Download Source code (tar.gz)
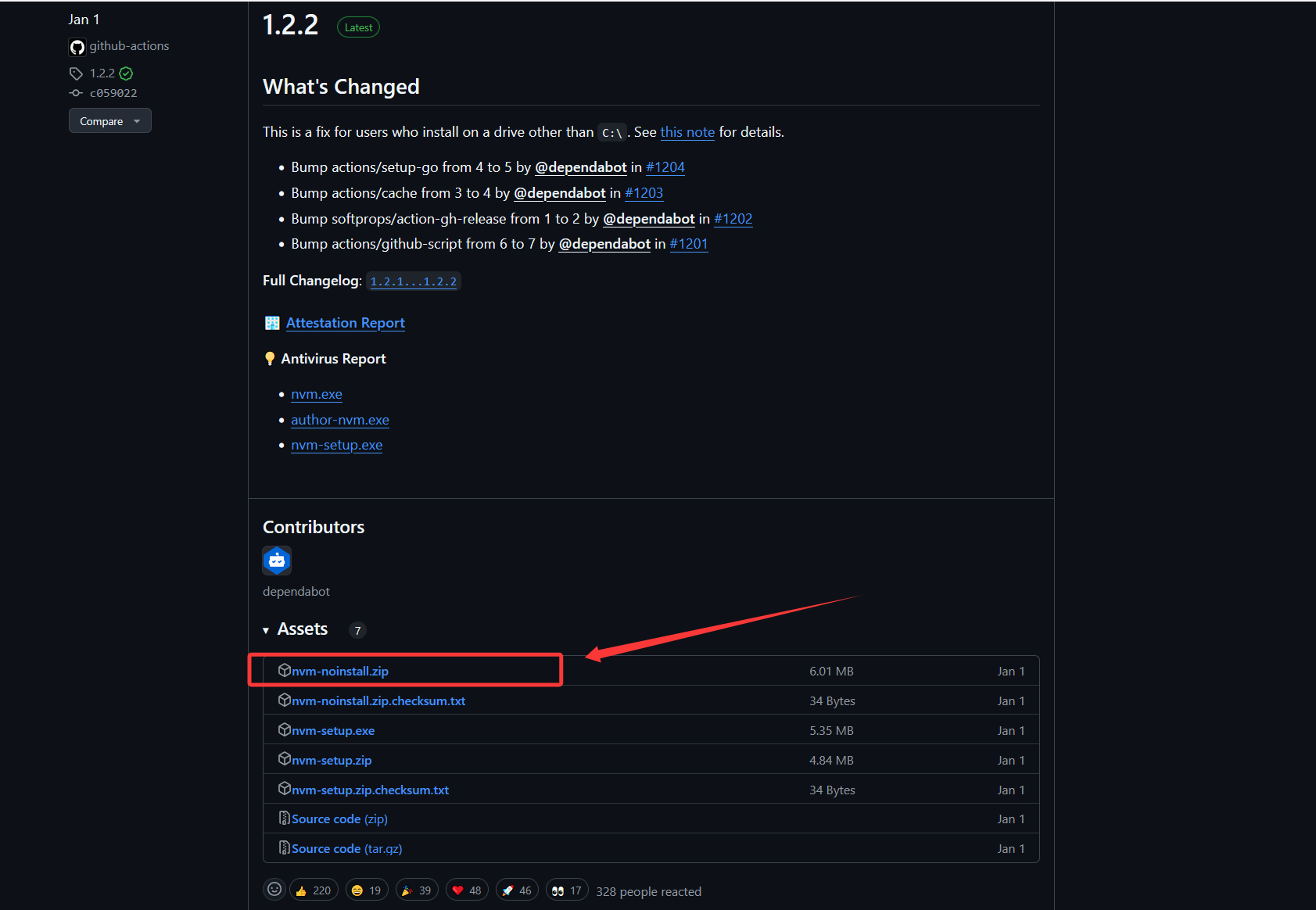1316x910 pixels. click(347, 849)
